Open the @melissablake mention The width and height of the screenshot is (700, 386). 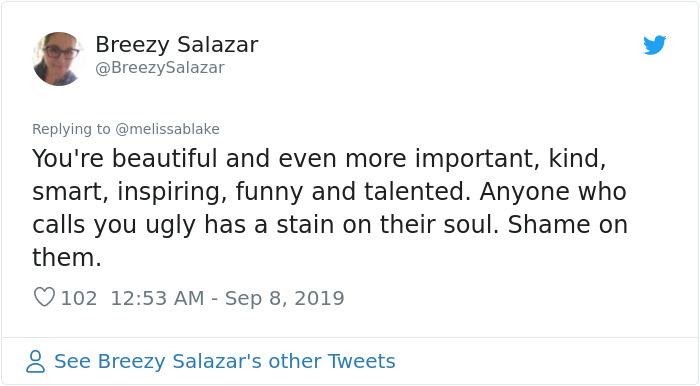[x=167, y=129]
